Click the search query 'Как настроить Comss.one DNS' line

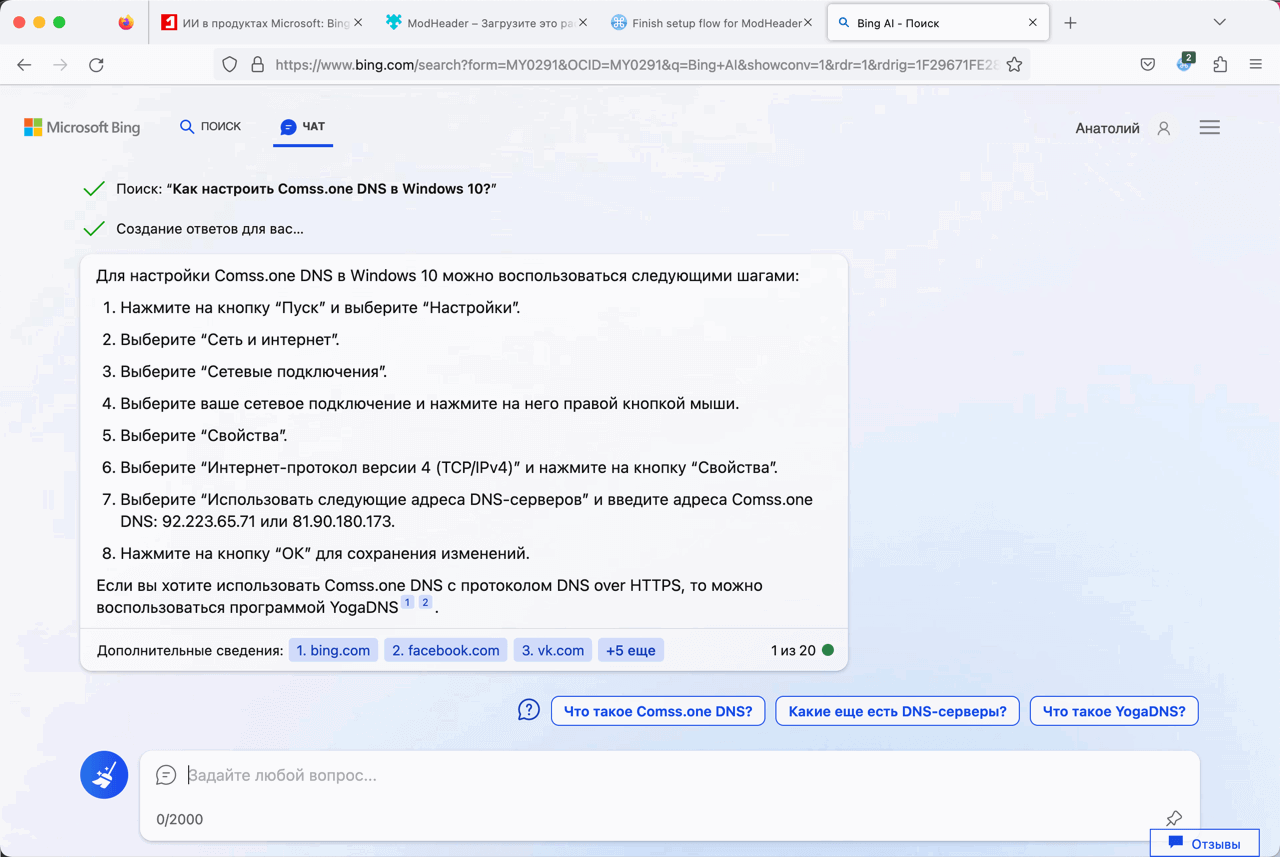306,189
